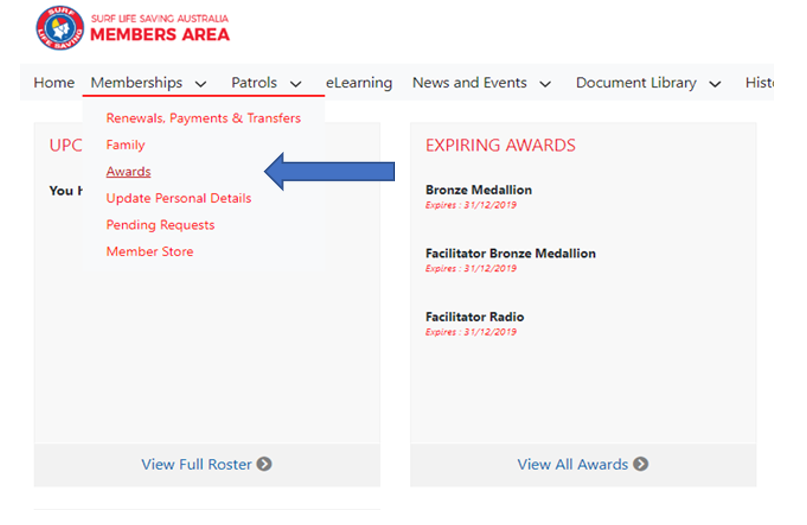Click the Surf Life Saving logo

pyautogui.click(x=60, y=29)
